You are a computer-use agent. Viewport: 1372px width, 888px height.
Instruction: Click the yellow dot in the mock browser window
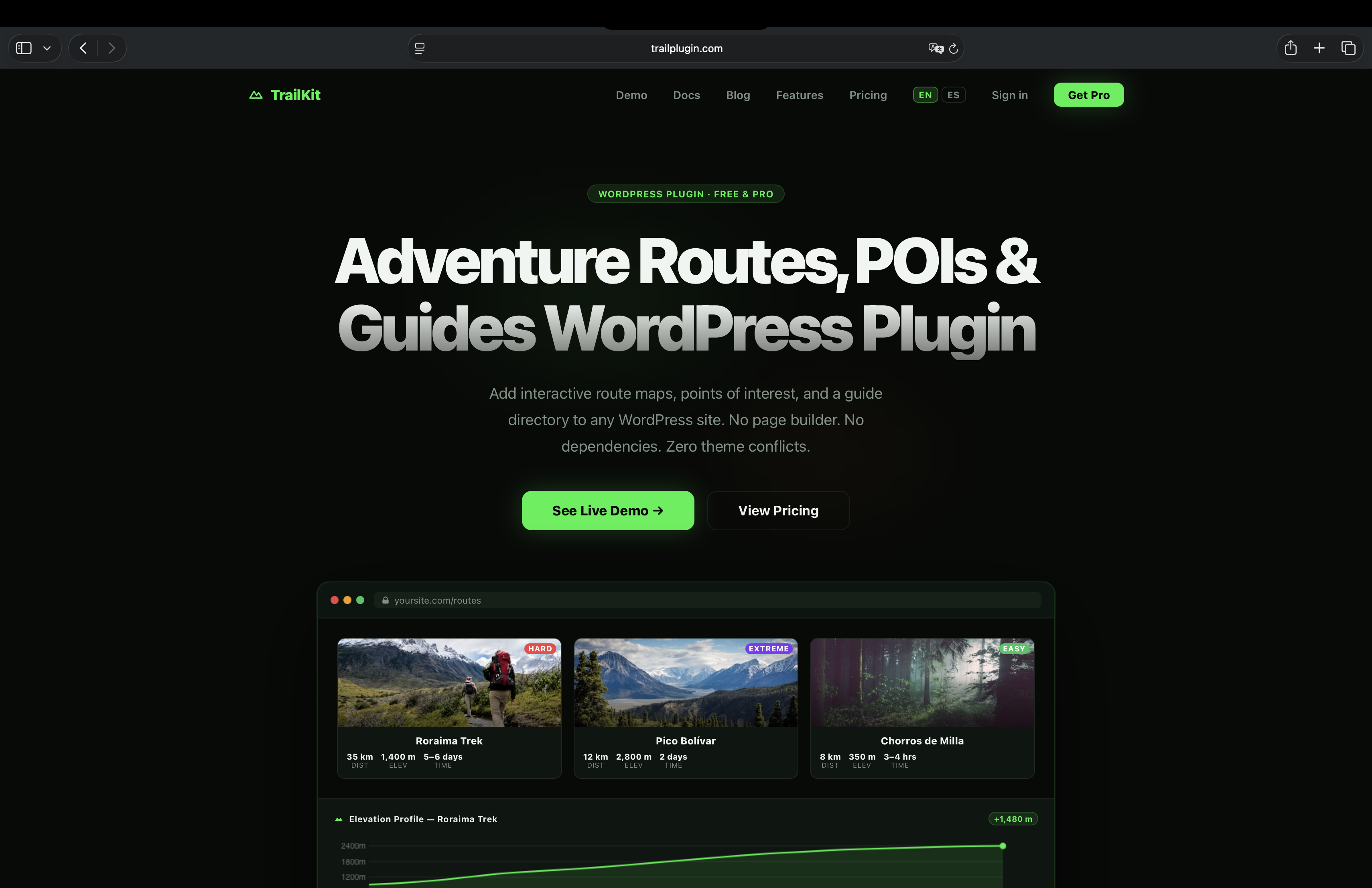(347, 600)
